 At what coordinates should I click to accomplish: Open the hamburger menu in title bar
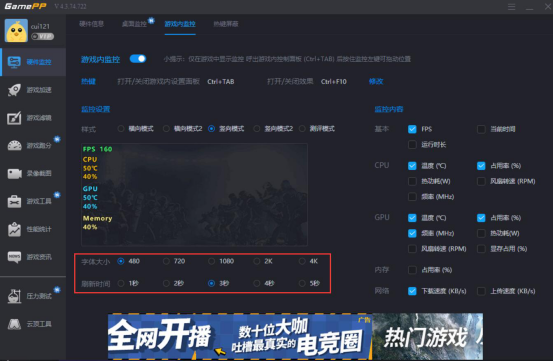511,7
